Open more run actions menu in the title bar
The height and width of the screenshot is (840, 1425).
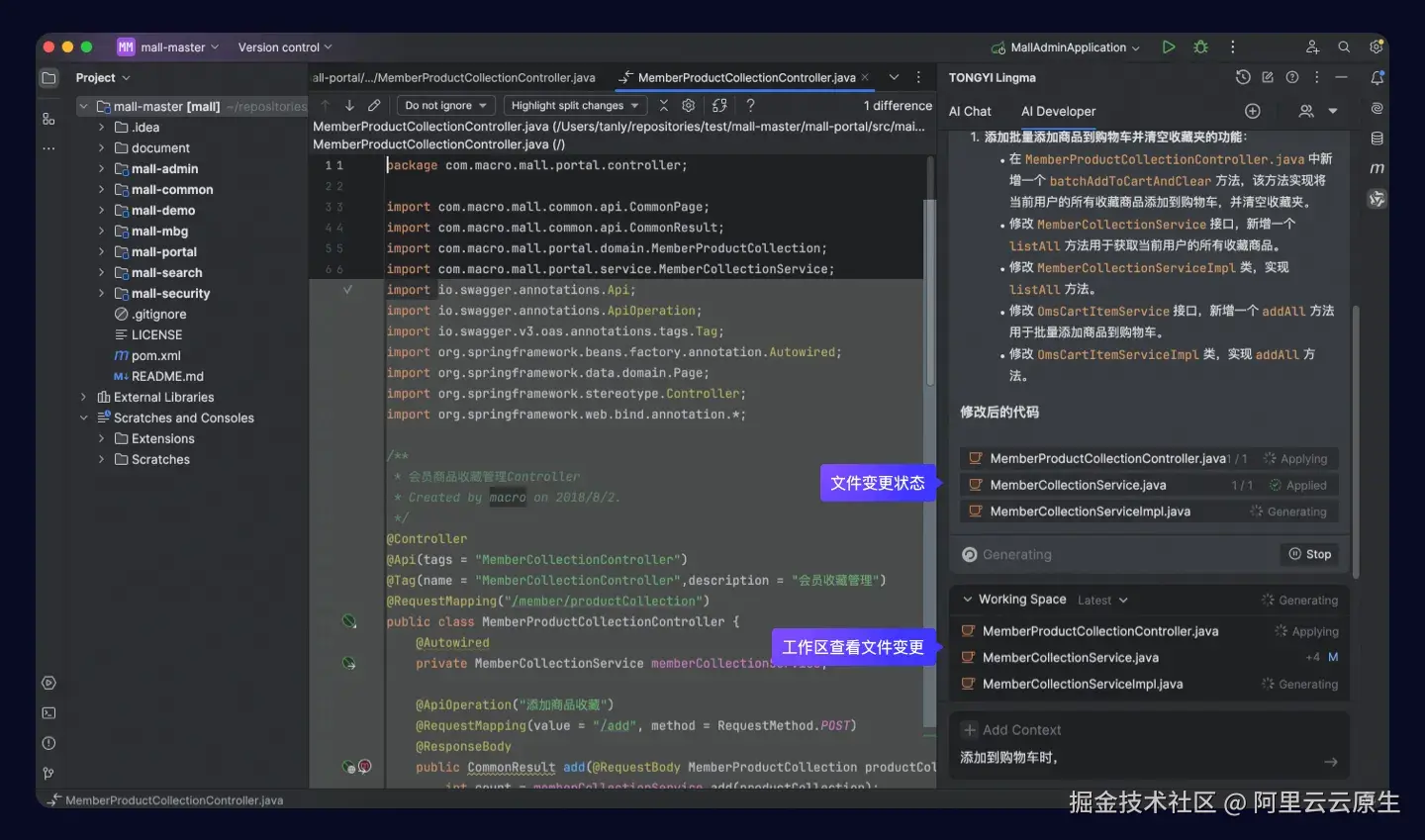point(1232,47)
